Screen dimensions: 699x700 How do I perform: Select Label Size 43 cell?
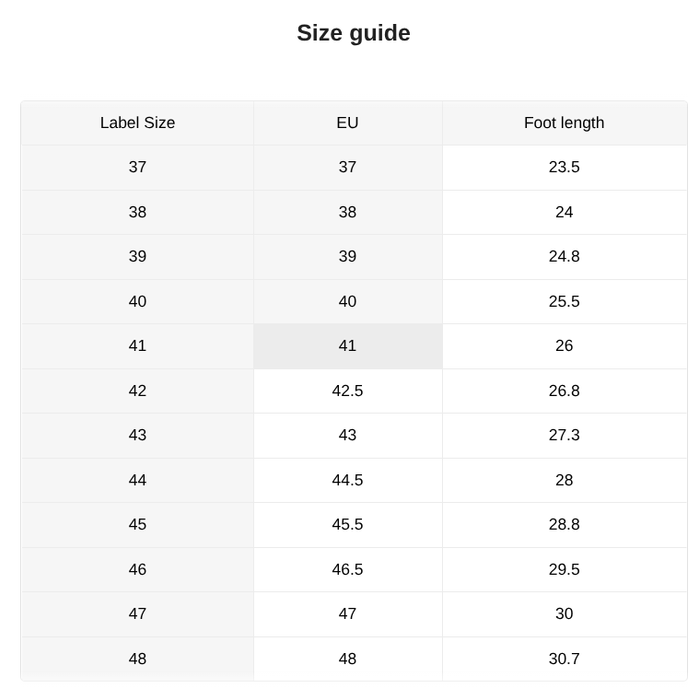pos(137,435)
